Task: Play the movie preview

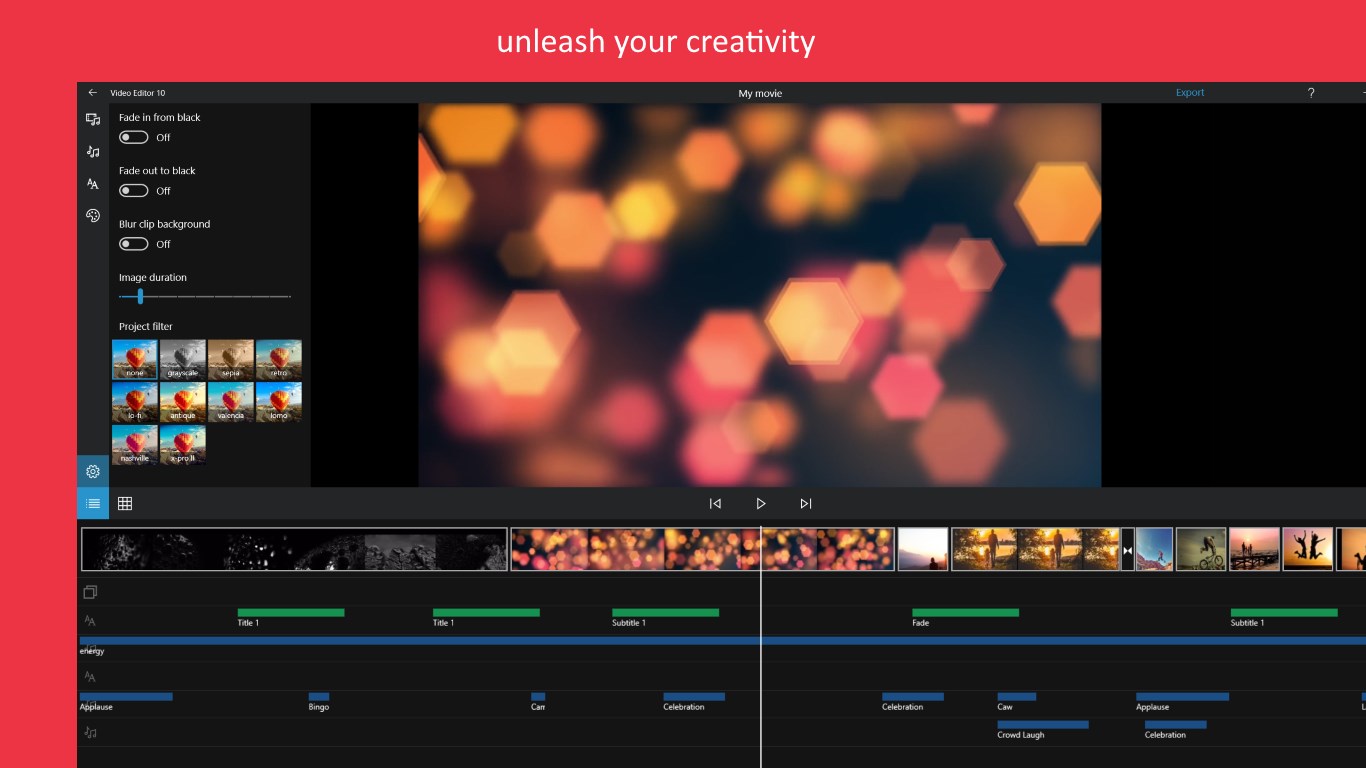Action: (x=760, y=503)
